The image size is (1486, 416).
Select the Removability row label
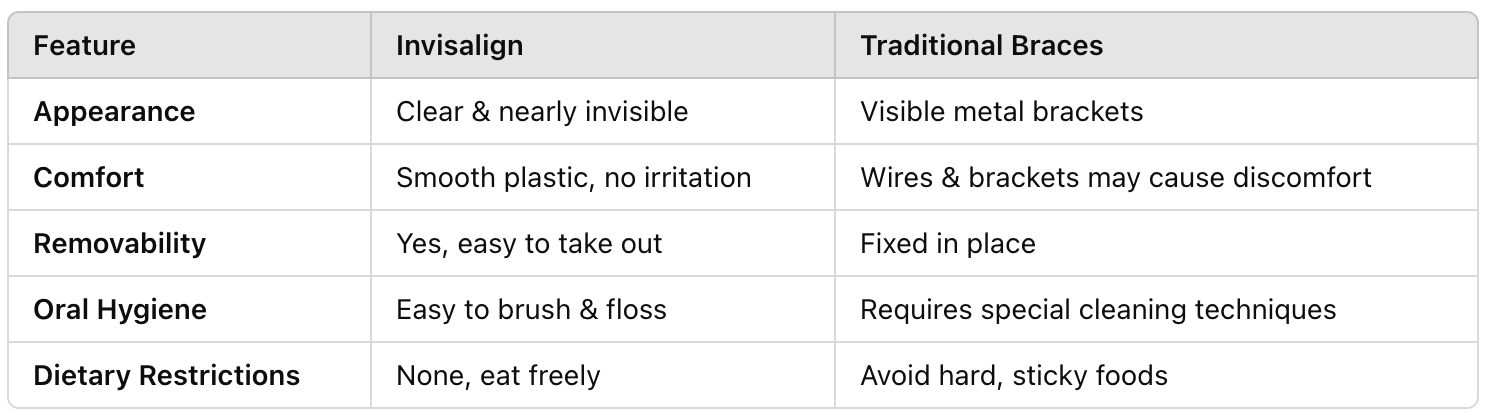tap(119, 243)
